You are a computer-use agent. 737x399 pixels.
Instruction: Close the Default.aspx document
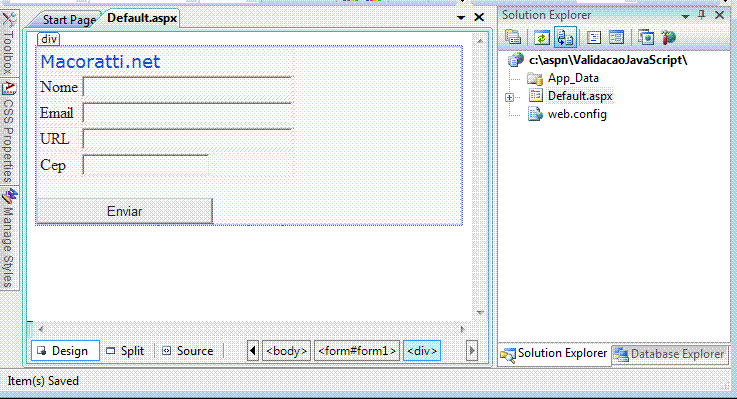point(479,17)
